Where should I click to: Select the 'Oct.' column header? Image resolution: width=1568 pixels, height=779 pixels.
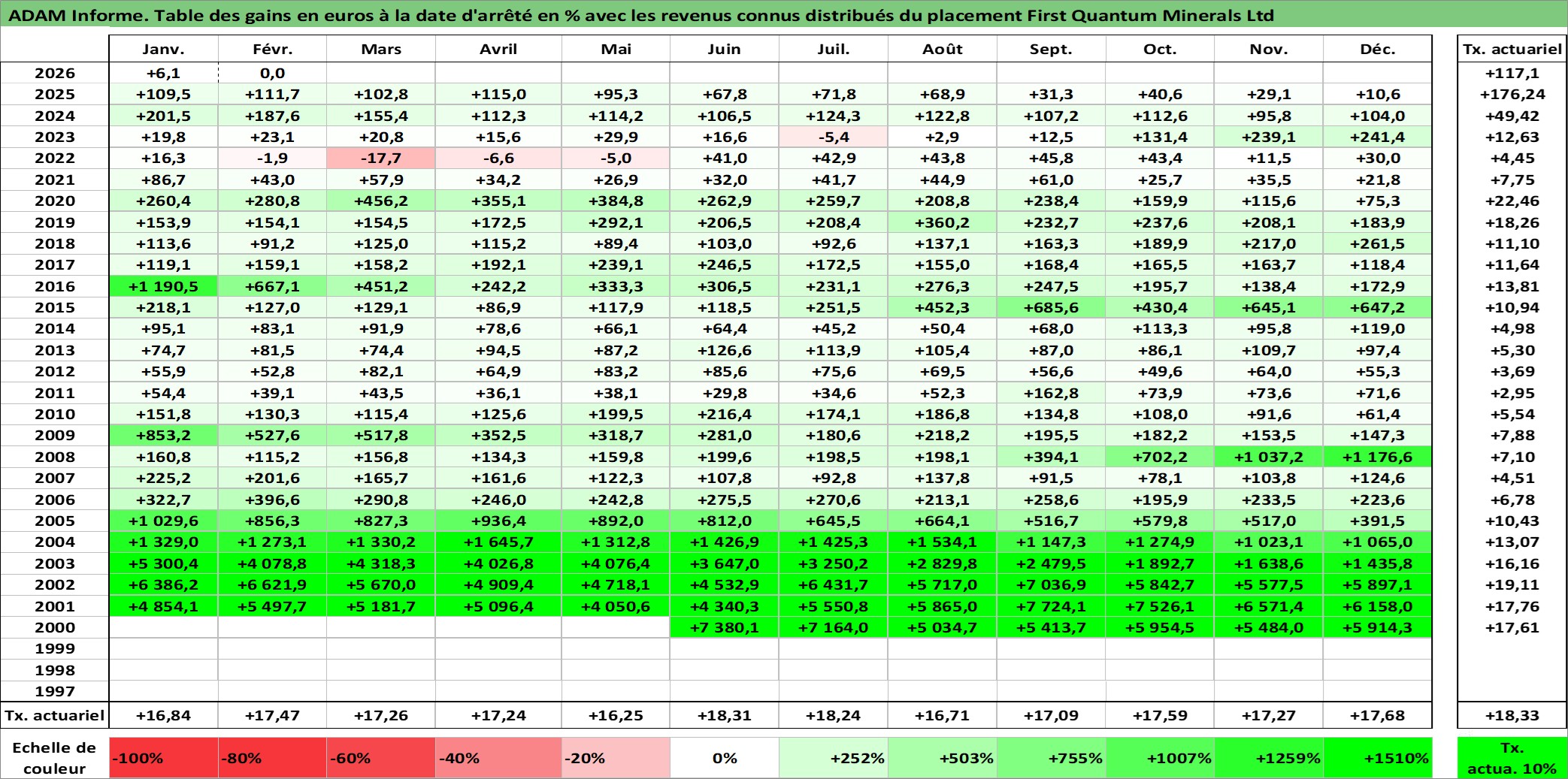[1160, 49]
